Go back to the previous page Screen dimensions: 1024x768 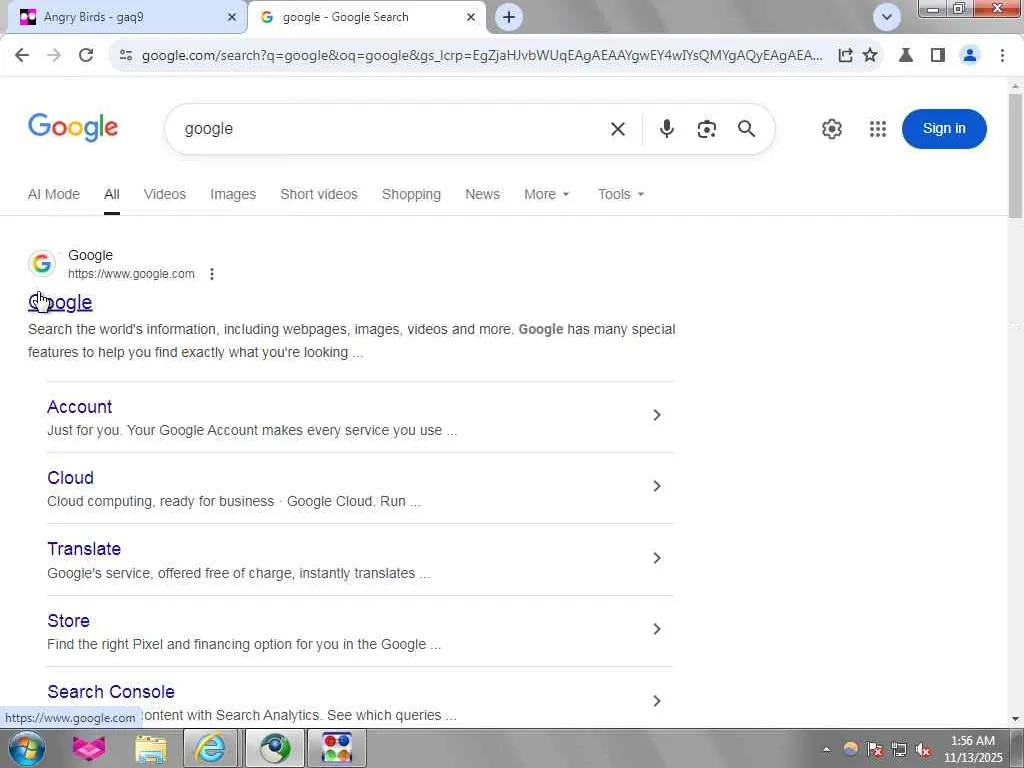pos(22,56)
